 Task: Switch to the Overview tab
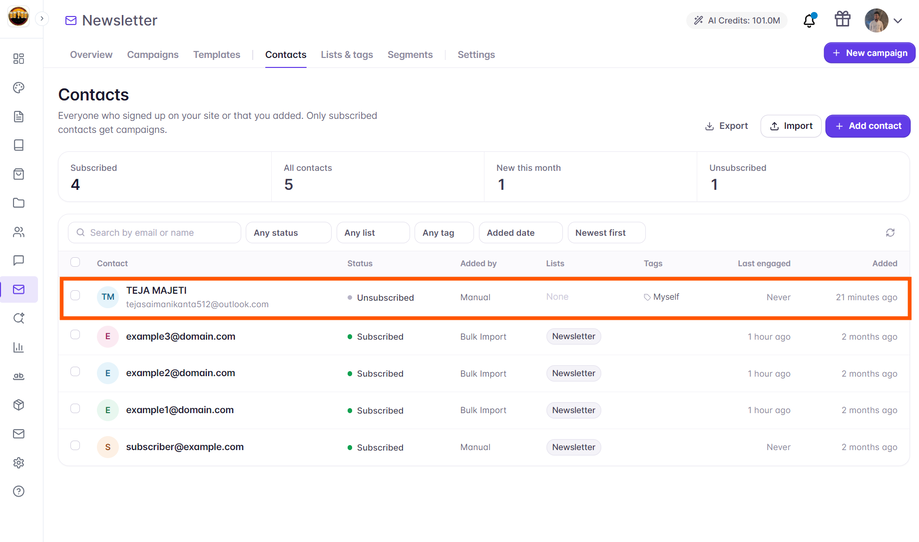tap(91, 54)
